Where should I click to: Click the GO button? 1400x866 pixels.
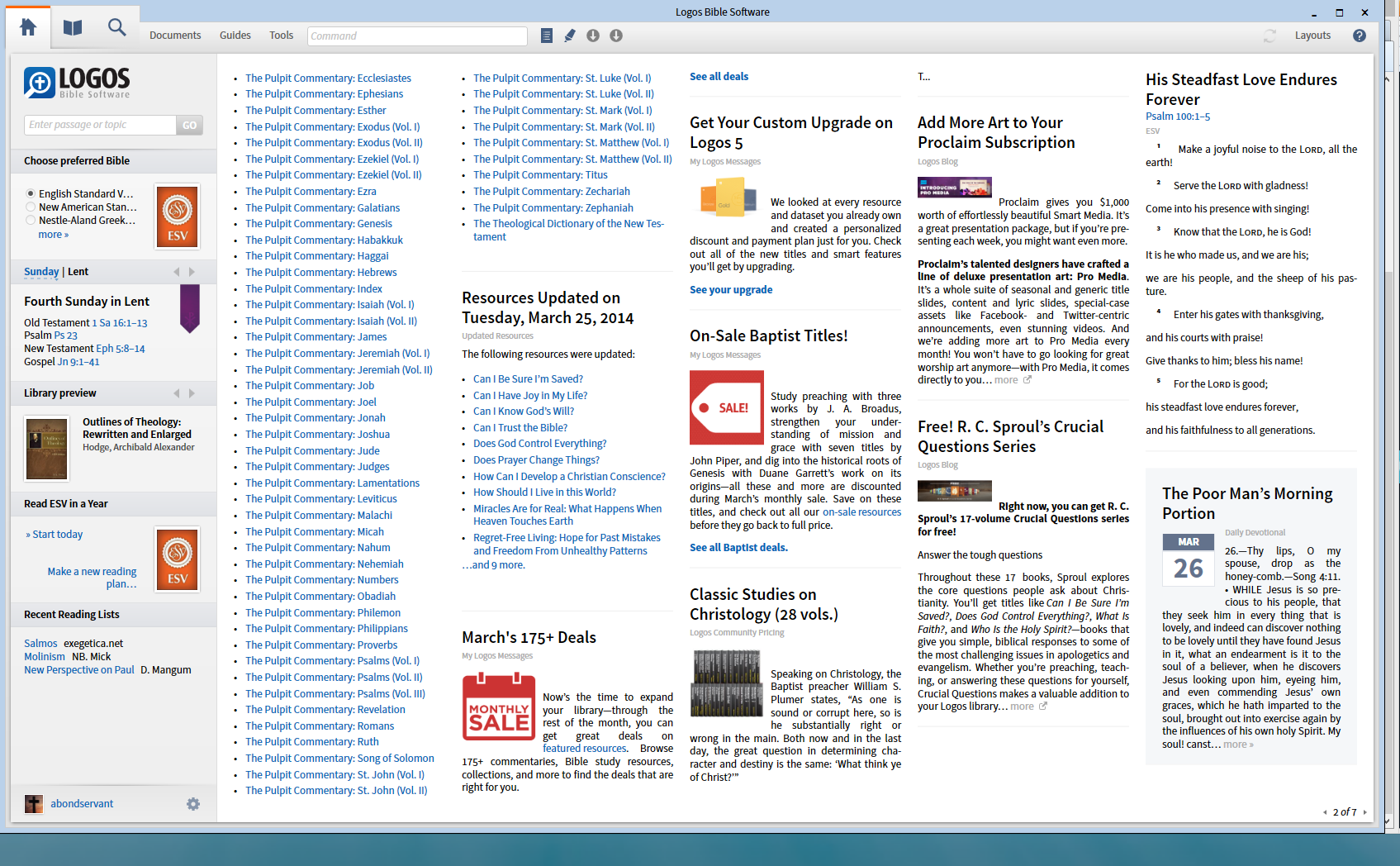point(190,125)
